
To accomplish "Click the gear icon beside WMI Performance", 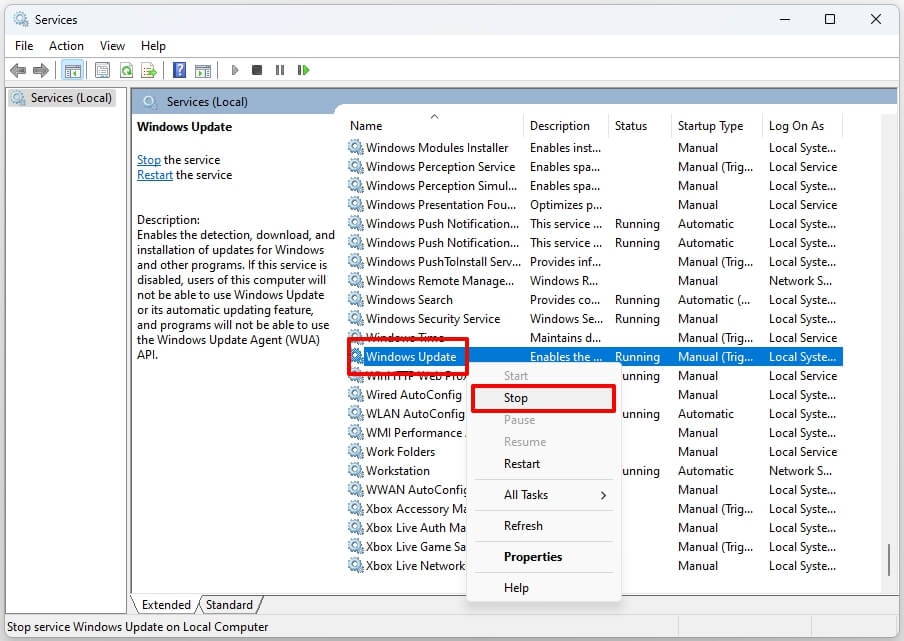I will (x=356, y=433).
